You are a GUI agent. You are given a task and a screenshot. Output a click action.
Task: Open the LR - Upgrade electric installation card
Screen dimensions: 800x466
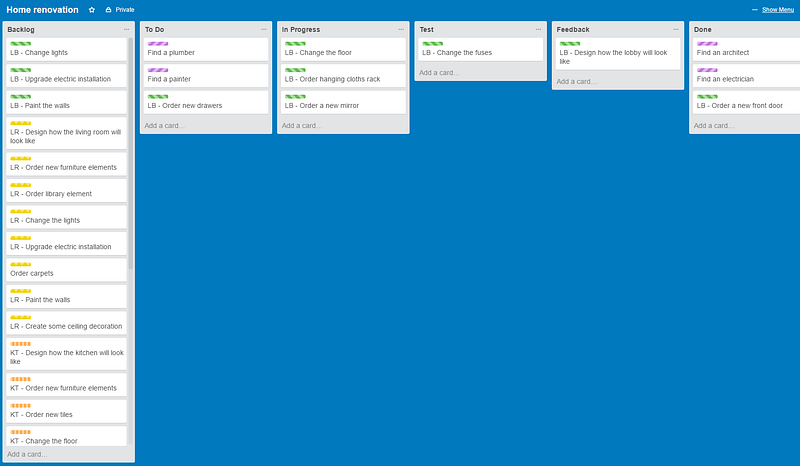click(x=66, y=244)
